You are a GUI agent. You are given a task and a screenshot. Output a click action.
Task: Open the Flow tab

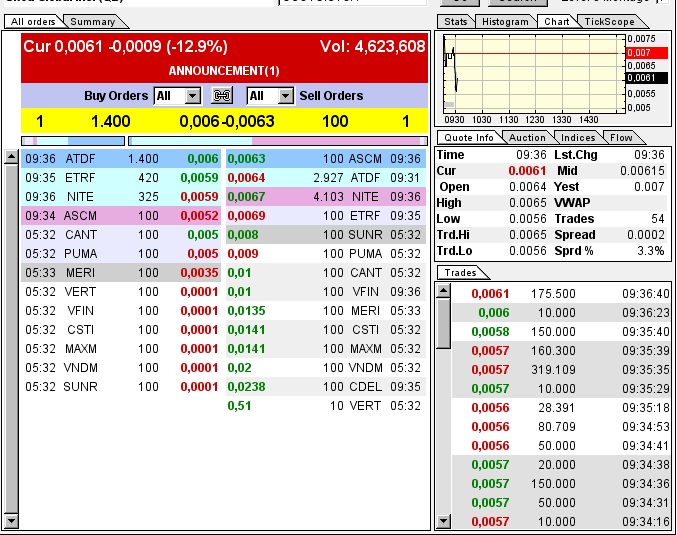point(621,137)
